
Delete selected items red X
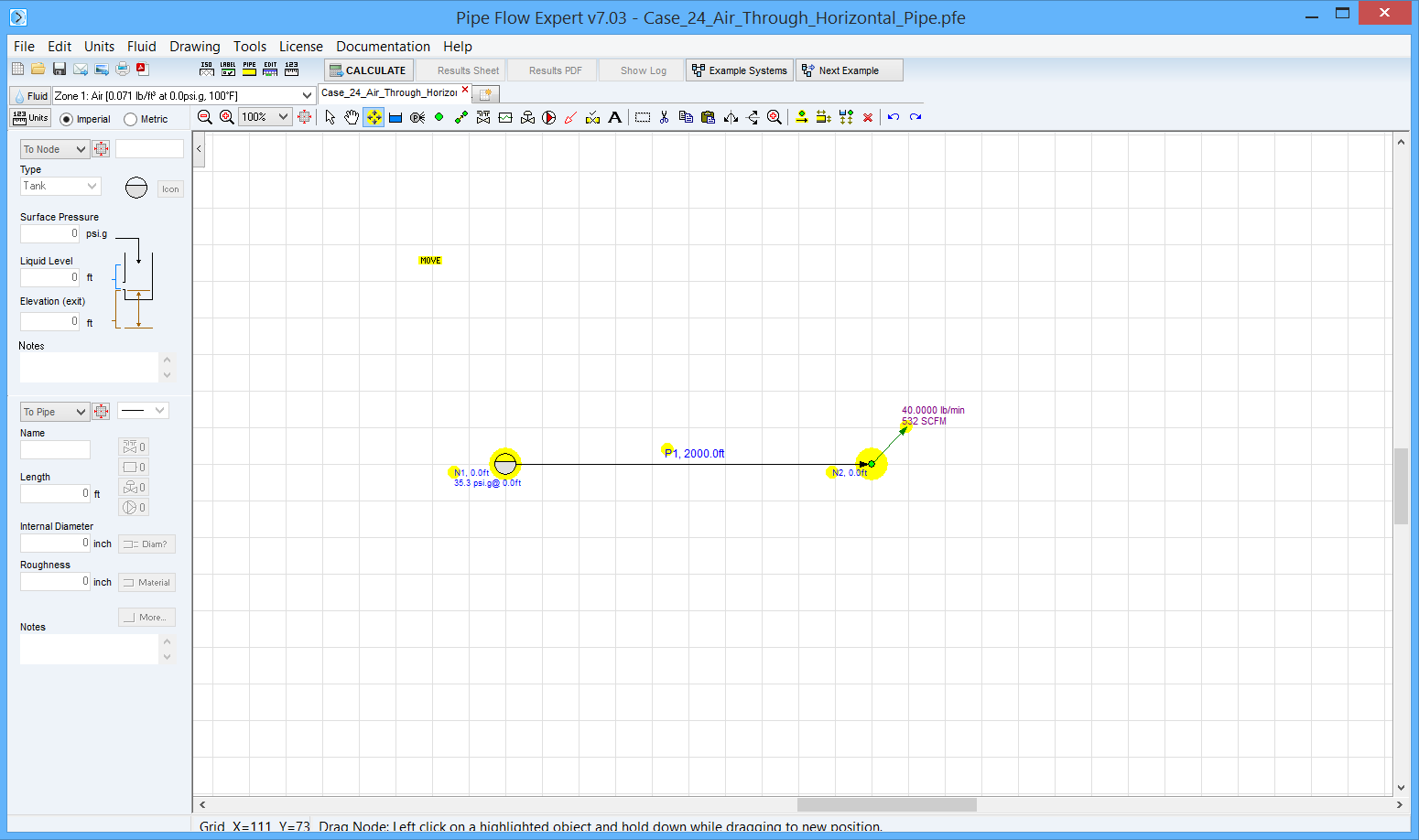pos(868,117)
